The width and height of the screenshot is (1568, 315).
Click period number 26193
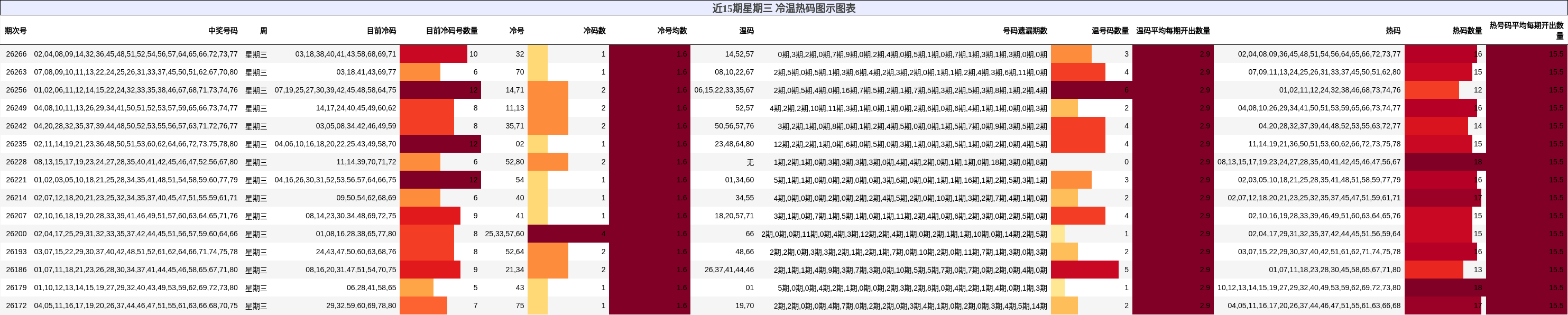pos(16,252)
